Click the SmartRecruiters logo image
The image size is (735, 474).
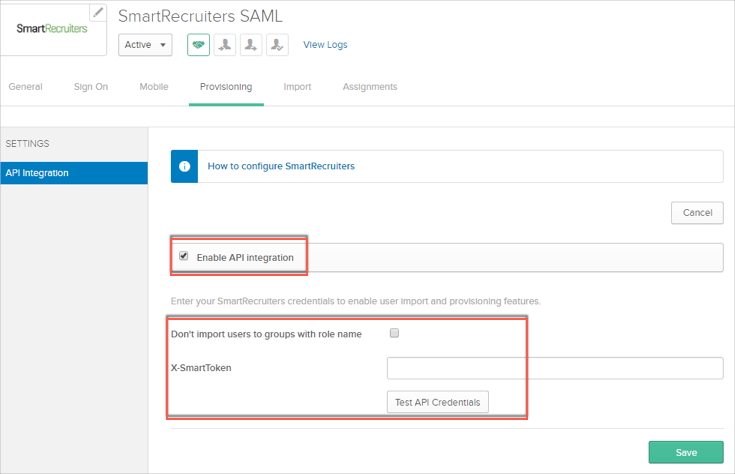51,29
